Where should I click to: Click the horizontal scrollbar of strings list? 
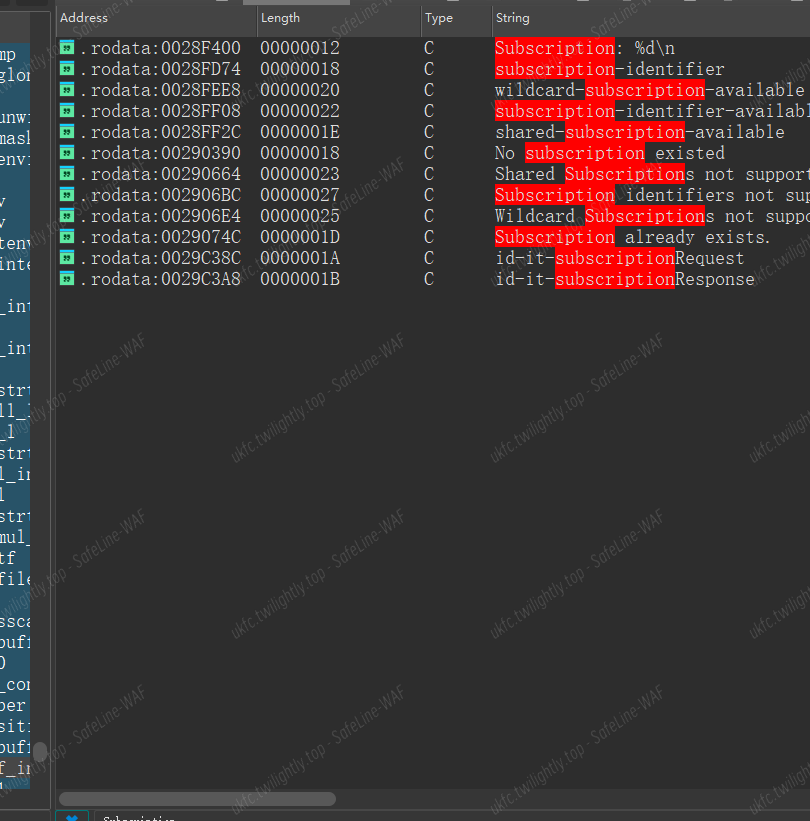click(x=197, y=799)
